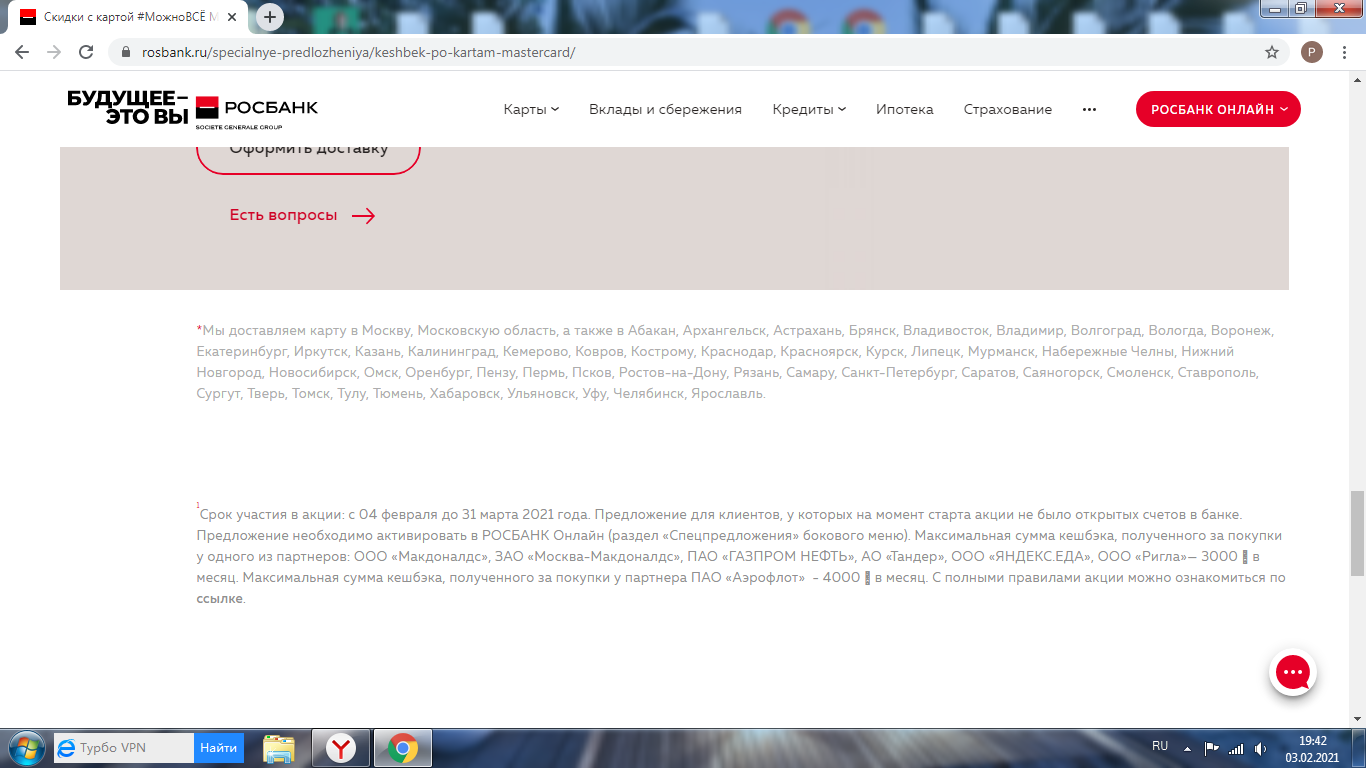
Task: Reload the current Rosbank page
Action: click(86, 52)
